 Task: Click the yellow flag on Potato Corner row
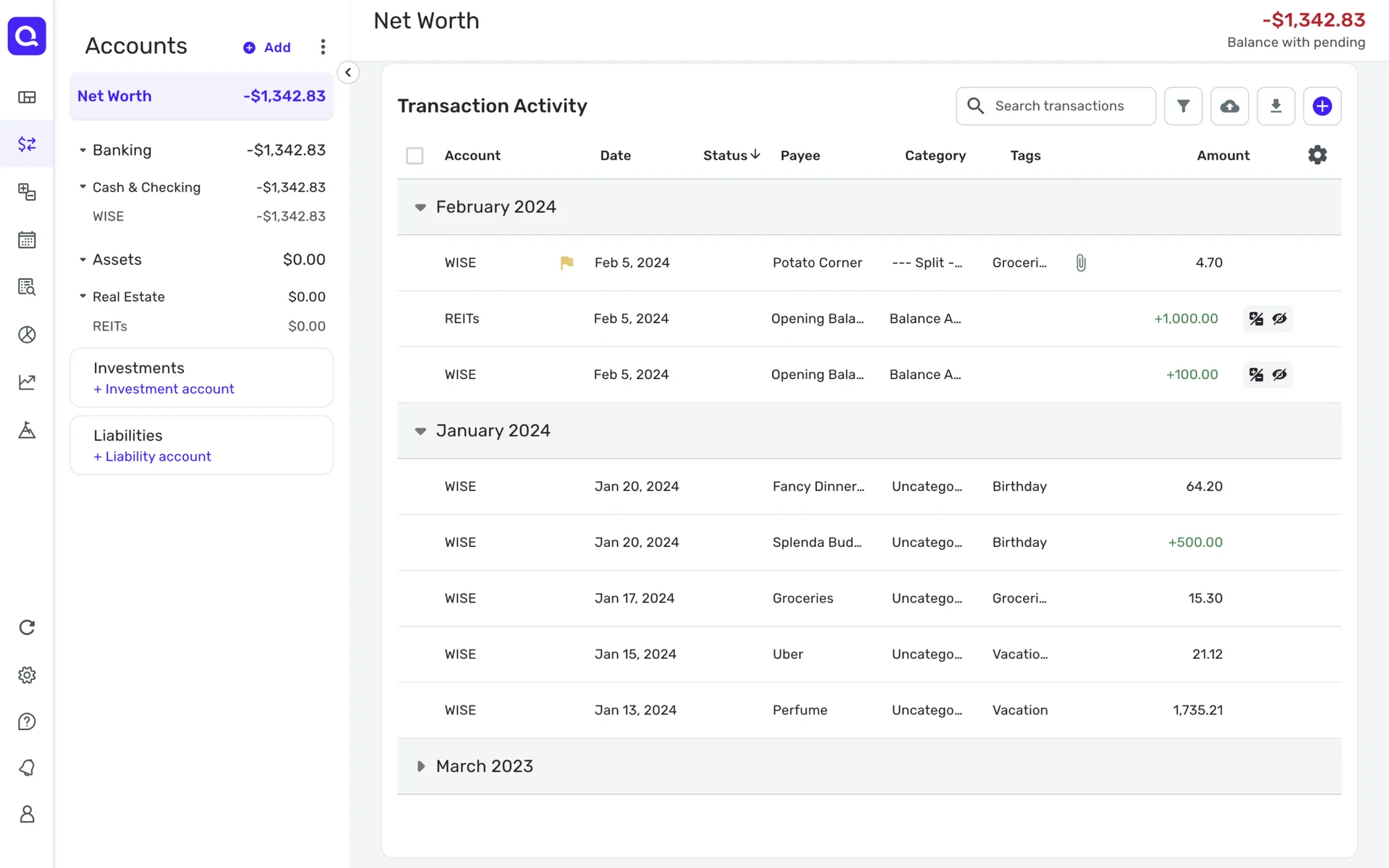tap(566, 263)
